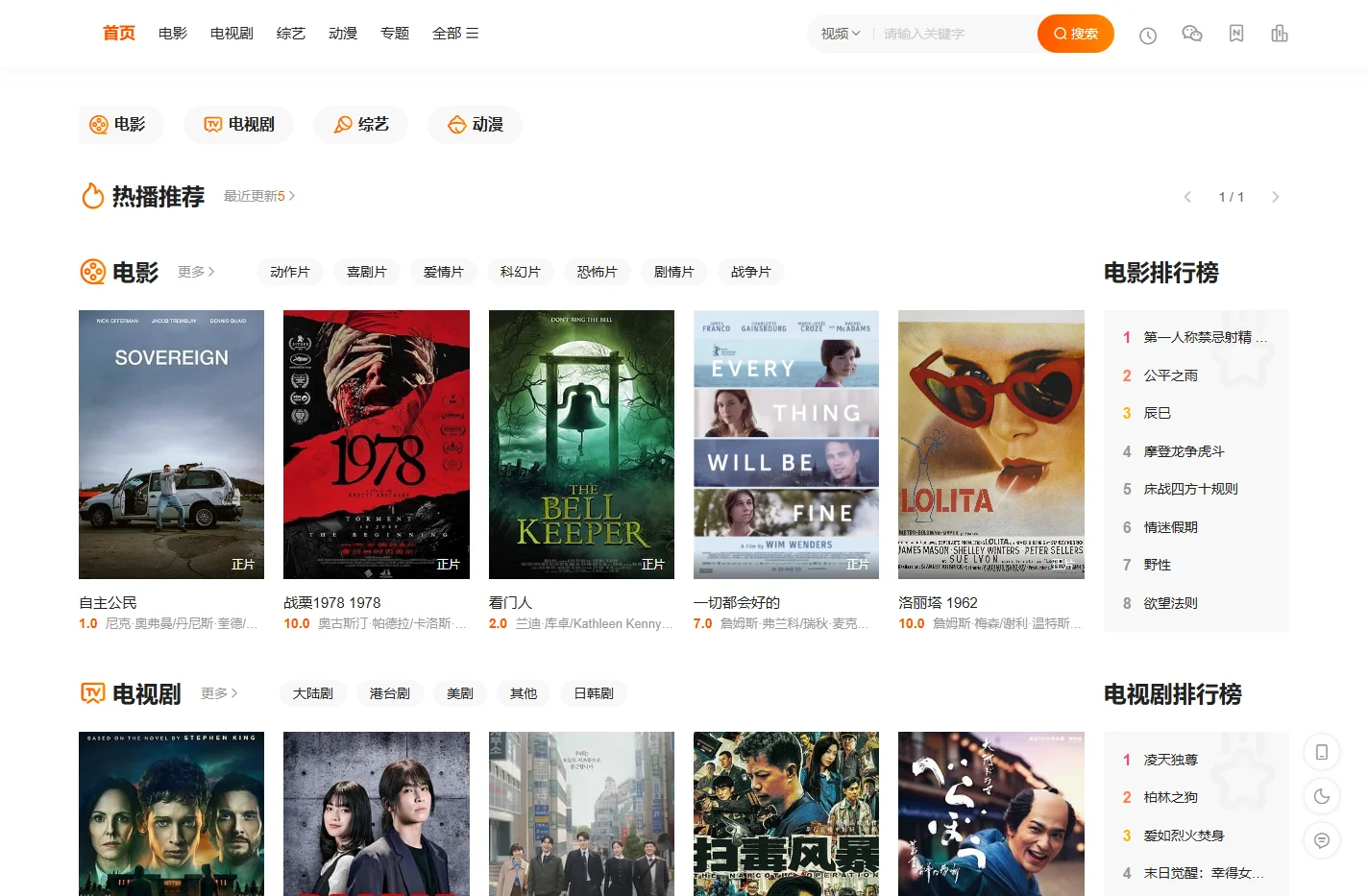The height and width of the screenshot is (896, 1368).
Task: Filter TV series by 大陆剧
Action: click(x=313, y=693)
